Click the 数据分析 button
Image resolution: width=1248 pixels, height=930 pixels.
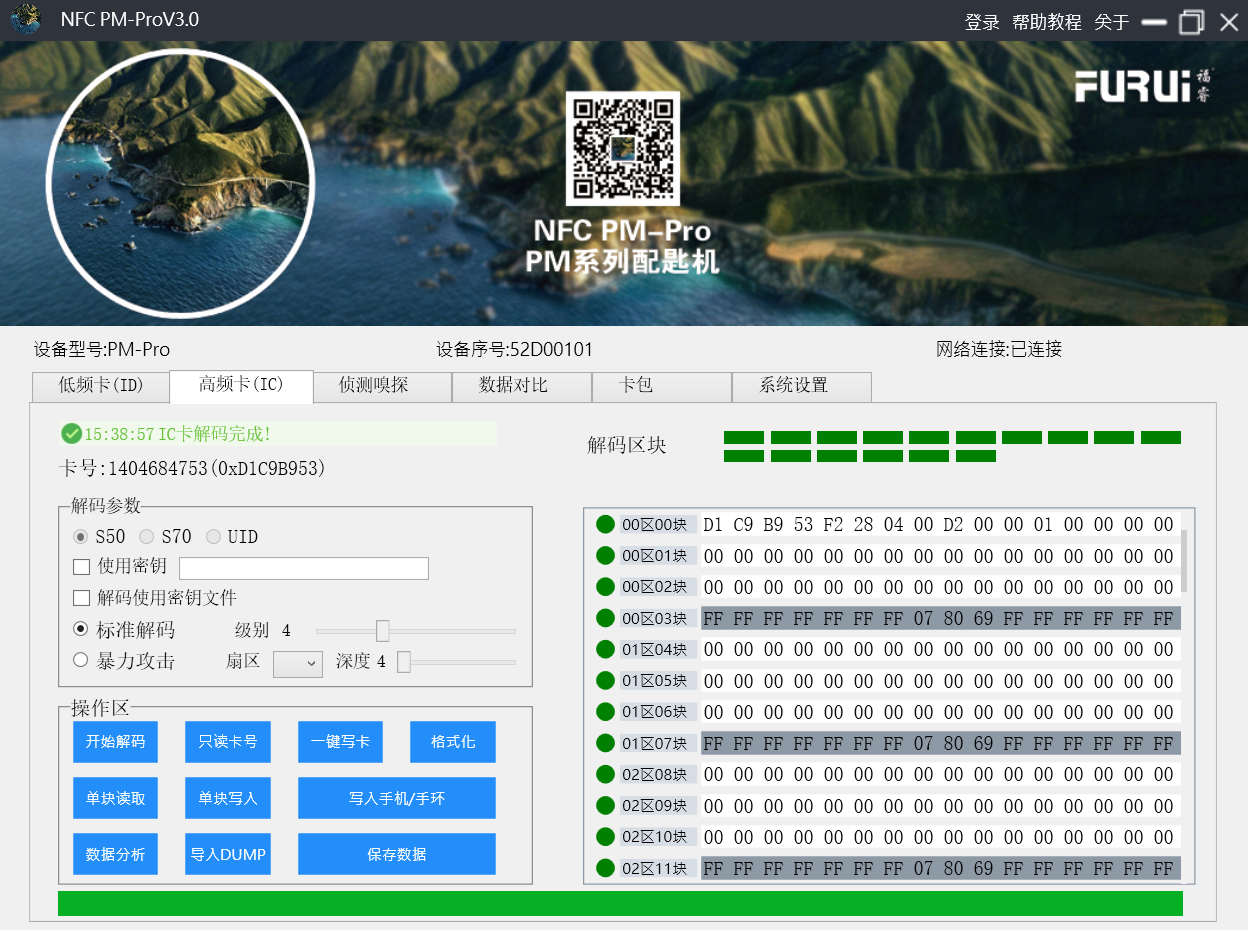coord(116,854)
